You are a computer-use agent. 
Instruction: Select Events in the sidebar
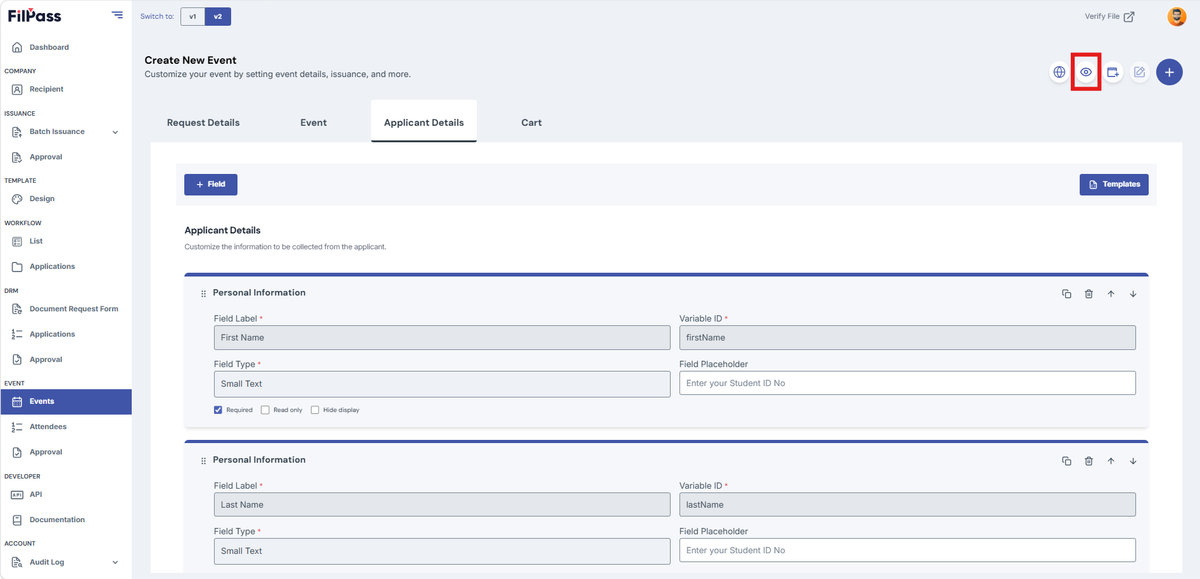coord(65,401)
